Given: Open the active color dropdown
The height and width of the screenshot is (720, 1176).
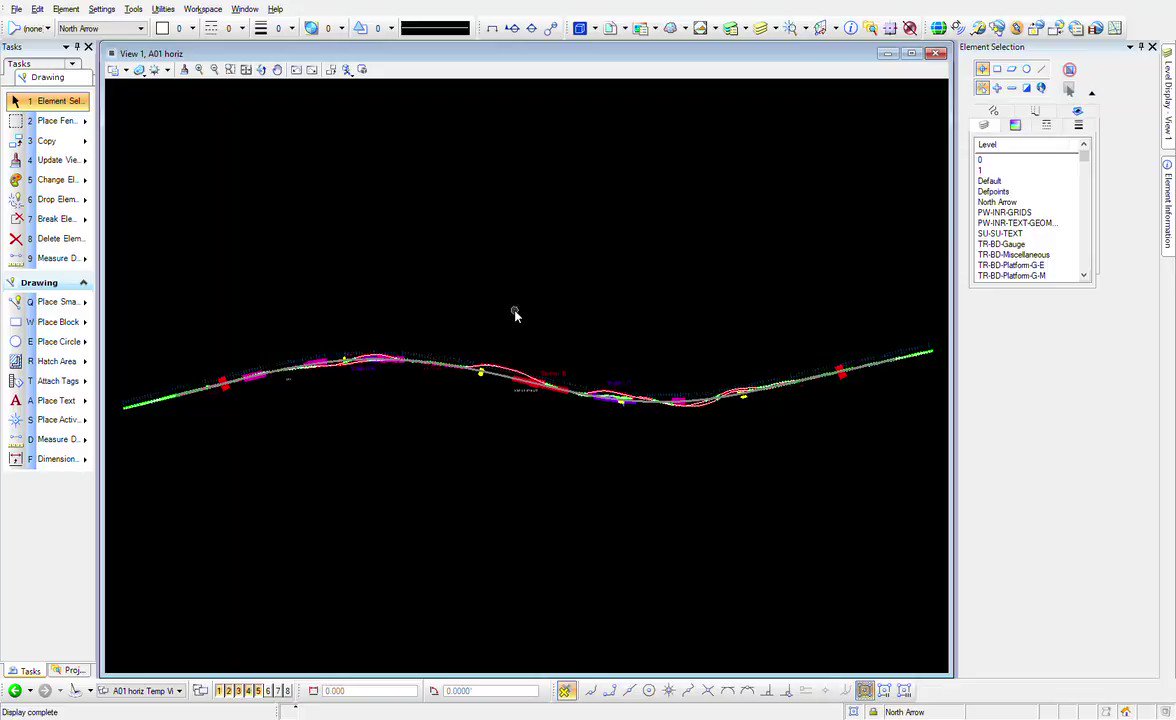Looking at the screenshot, I should (193, 28).
